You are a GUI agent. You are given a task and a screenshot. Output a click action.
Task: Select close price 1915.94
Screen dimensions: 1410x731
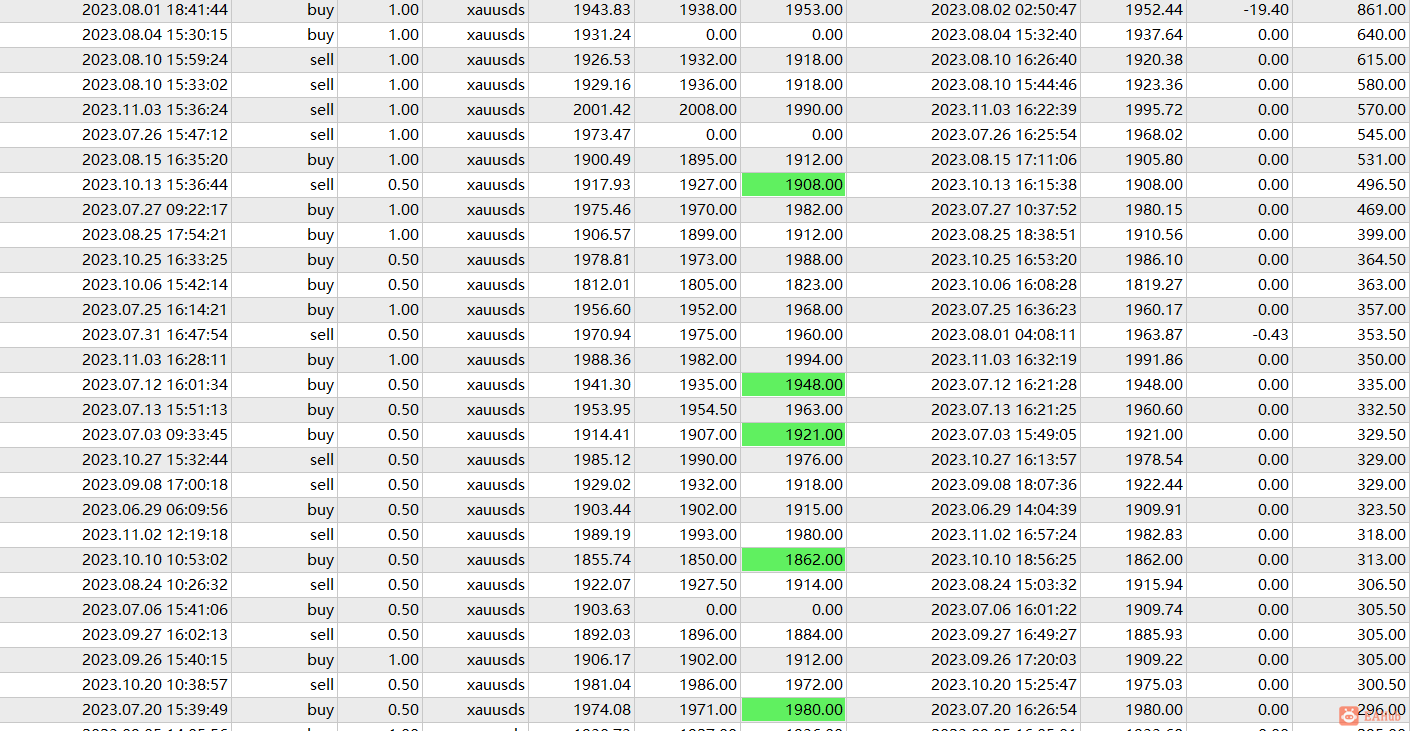(x=1154, y=585)
